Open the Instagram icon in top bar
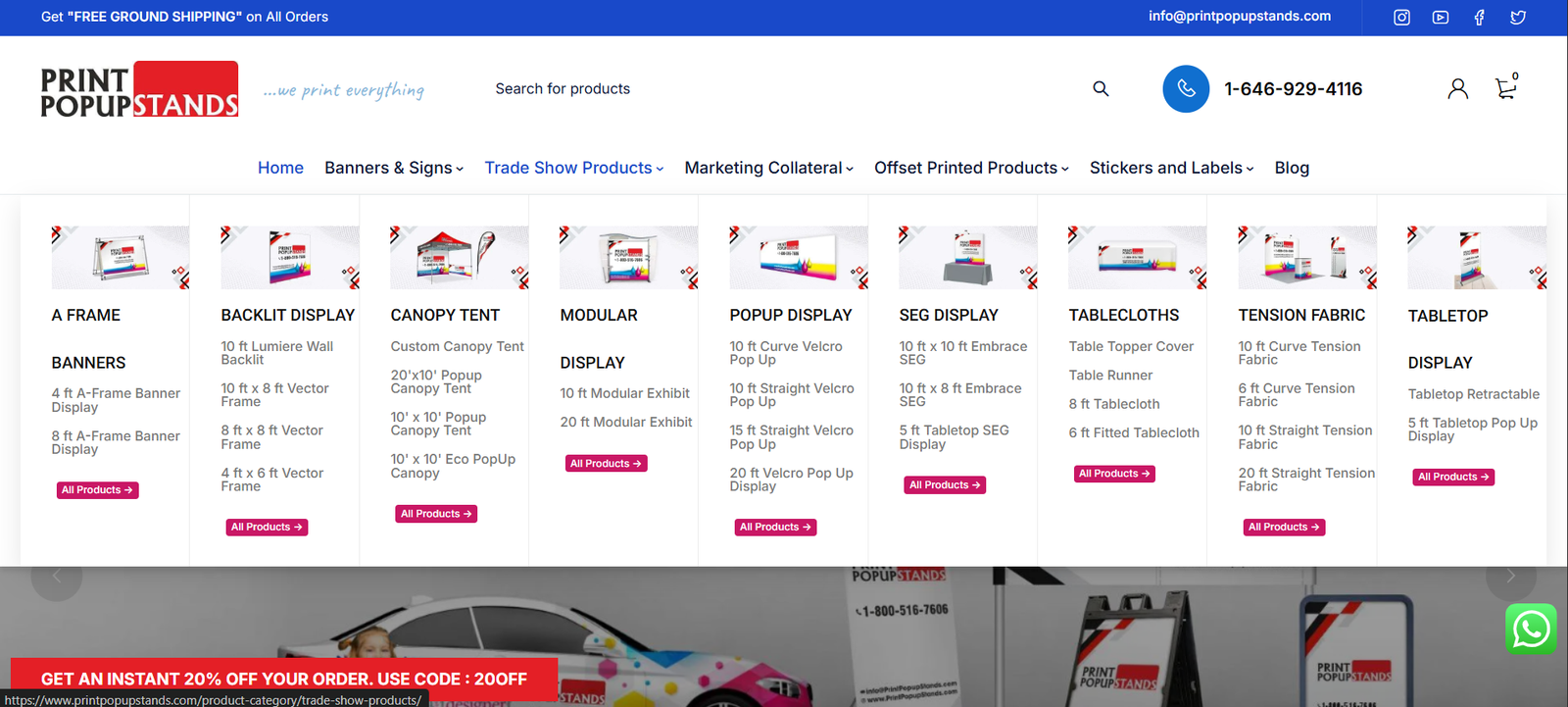Screen dimensions: 1568x707 tap(1401, 18)
